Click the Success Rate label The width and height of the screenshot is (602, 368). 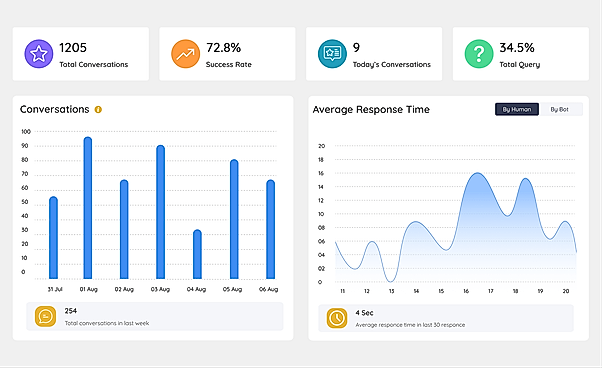229,64
